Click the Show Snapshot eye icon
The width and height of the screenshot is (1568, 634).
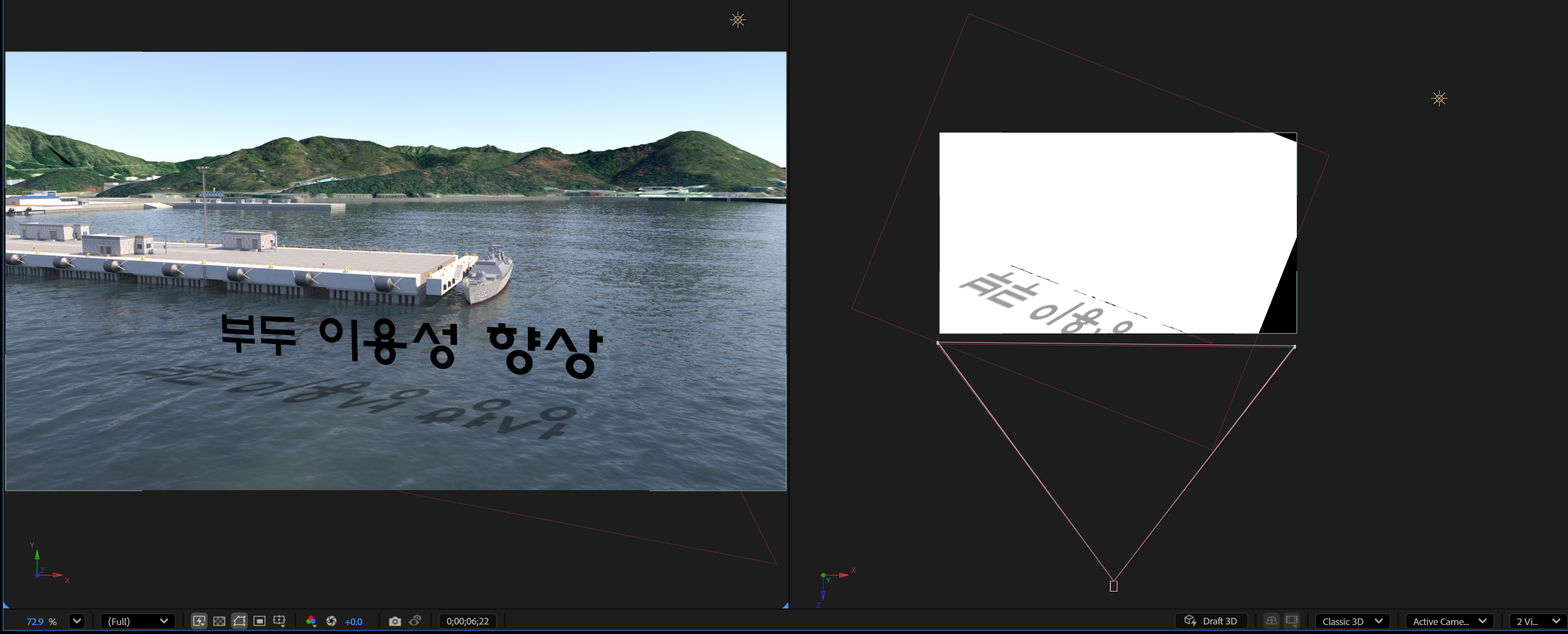tap(415, 621)
